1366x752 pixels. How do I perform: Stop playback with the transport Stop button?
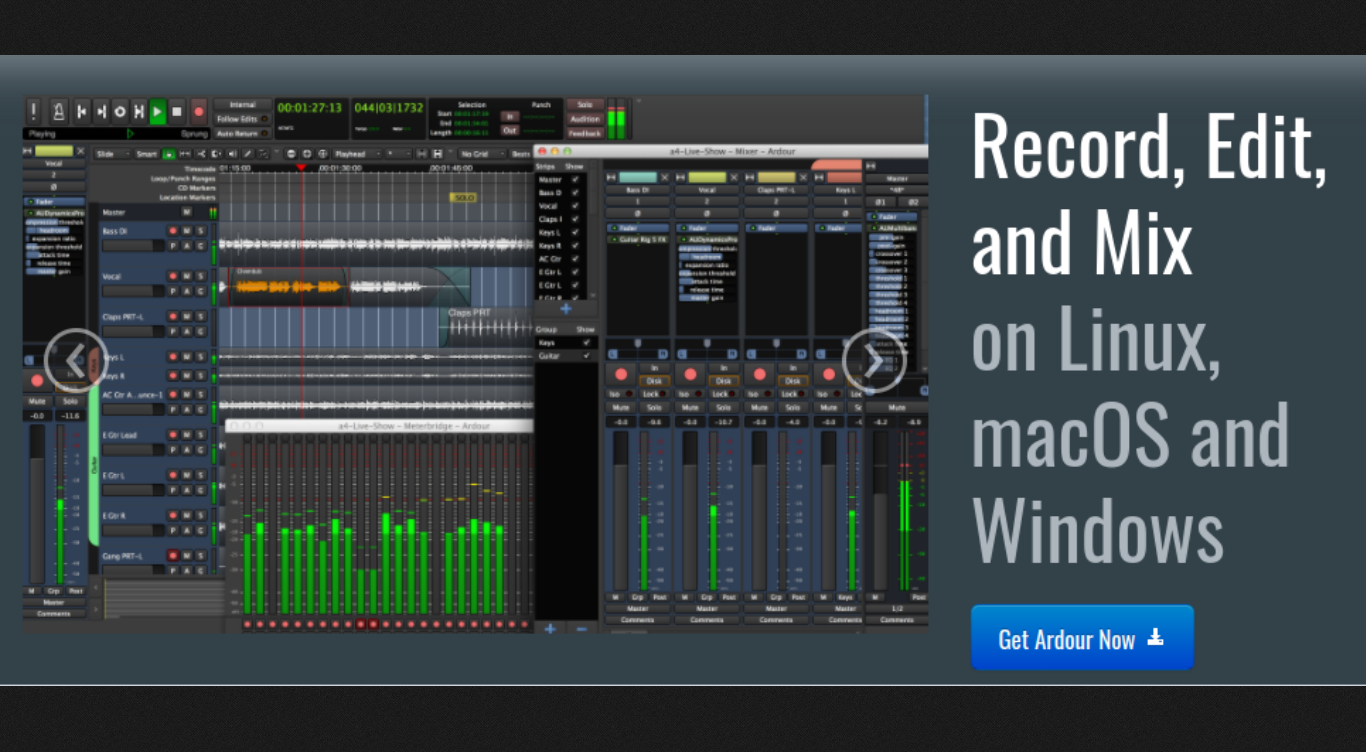(177, 111)
